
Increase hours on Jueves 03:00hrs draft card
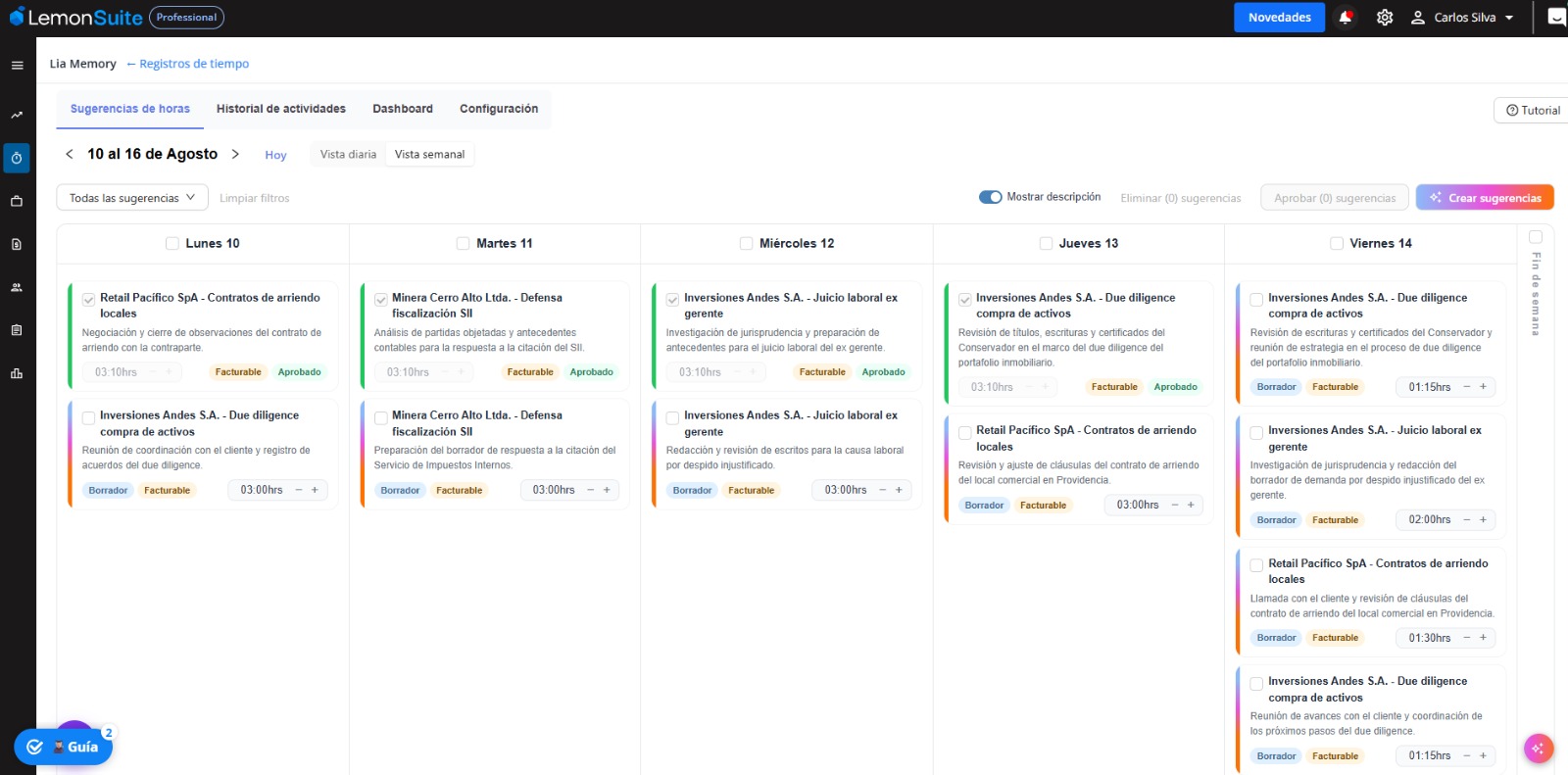point(1191,505)
